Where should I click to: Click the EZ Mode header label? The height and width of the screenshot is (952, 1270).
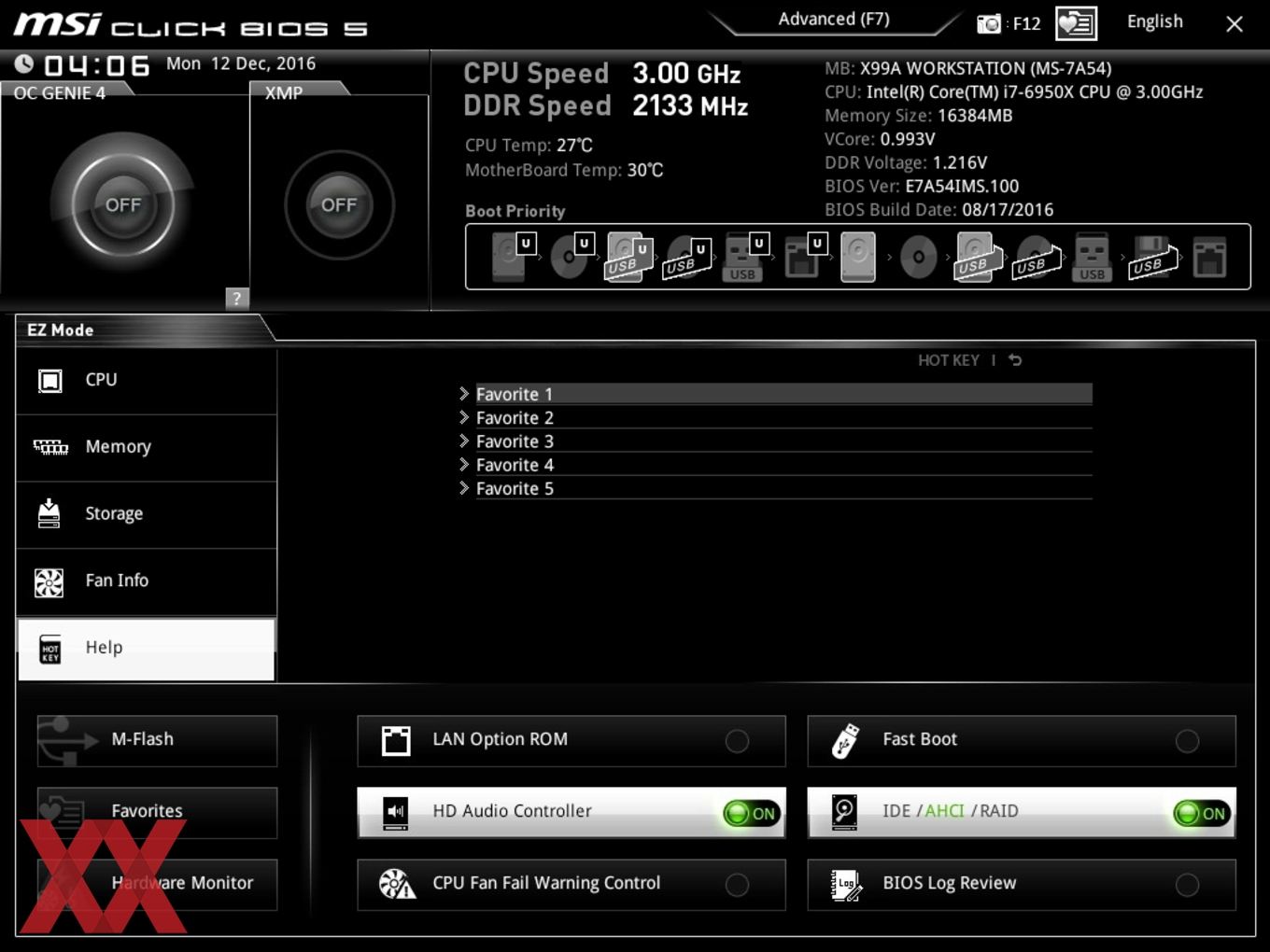click(60, 329)
